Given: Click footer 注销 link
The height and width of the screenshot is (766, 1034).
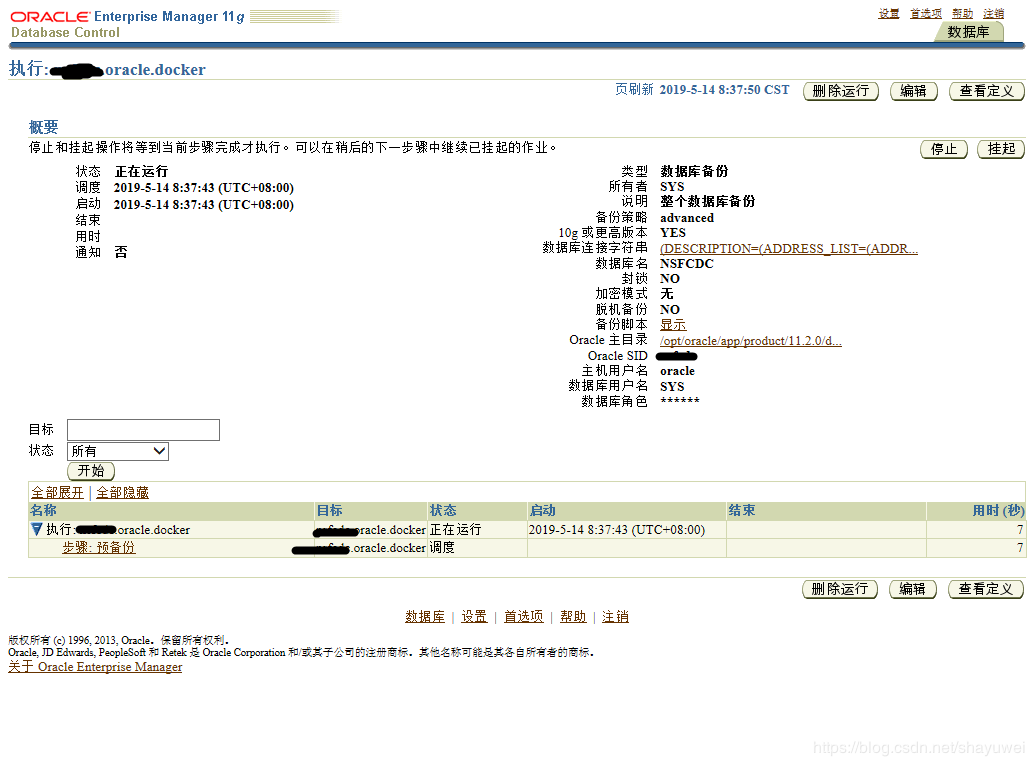Looking at the screenshot, I should click(x=615, y=616).
